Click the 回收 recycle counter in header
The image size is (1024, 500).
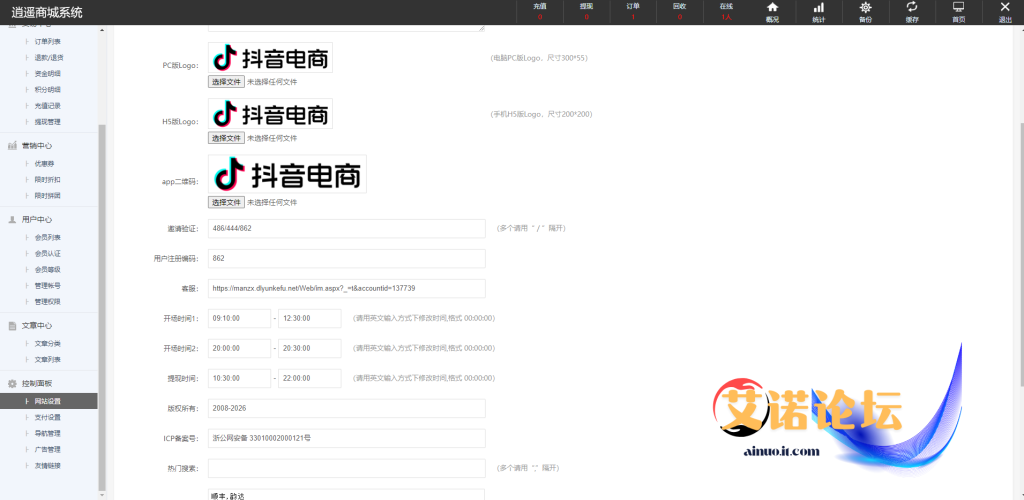(679, 11)
